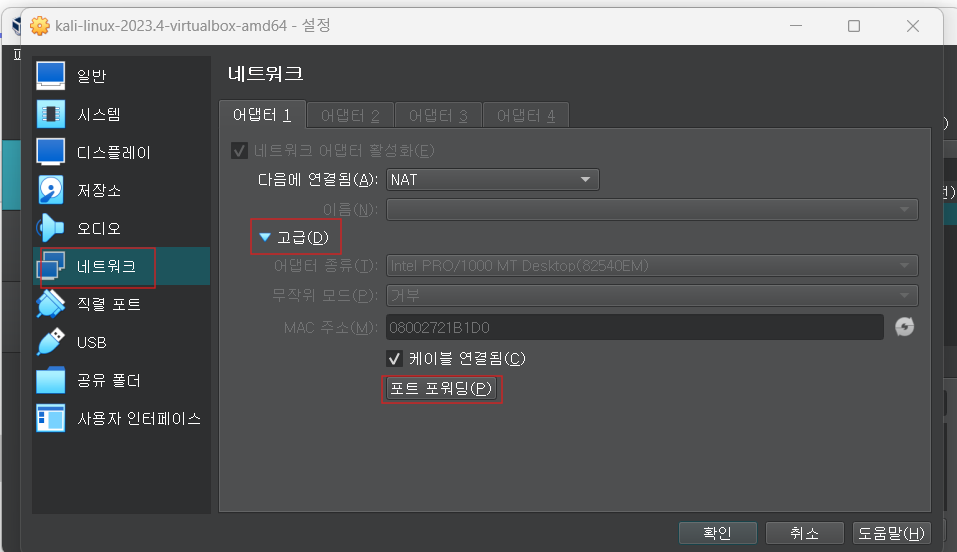Select the 오디오 speaker icon
Viewport: 957px width, 552px height.
tap(51, 228)
